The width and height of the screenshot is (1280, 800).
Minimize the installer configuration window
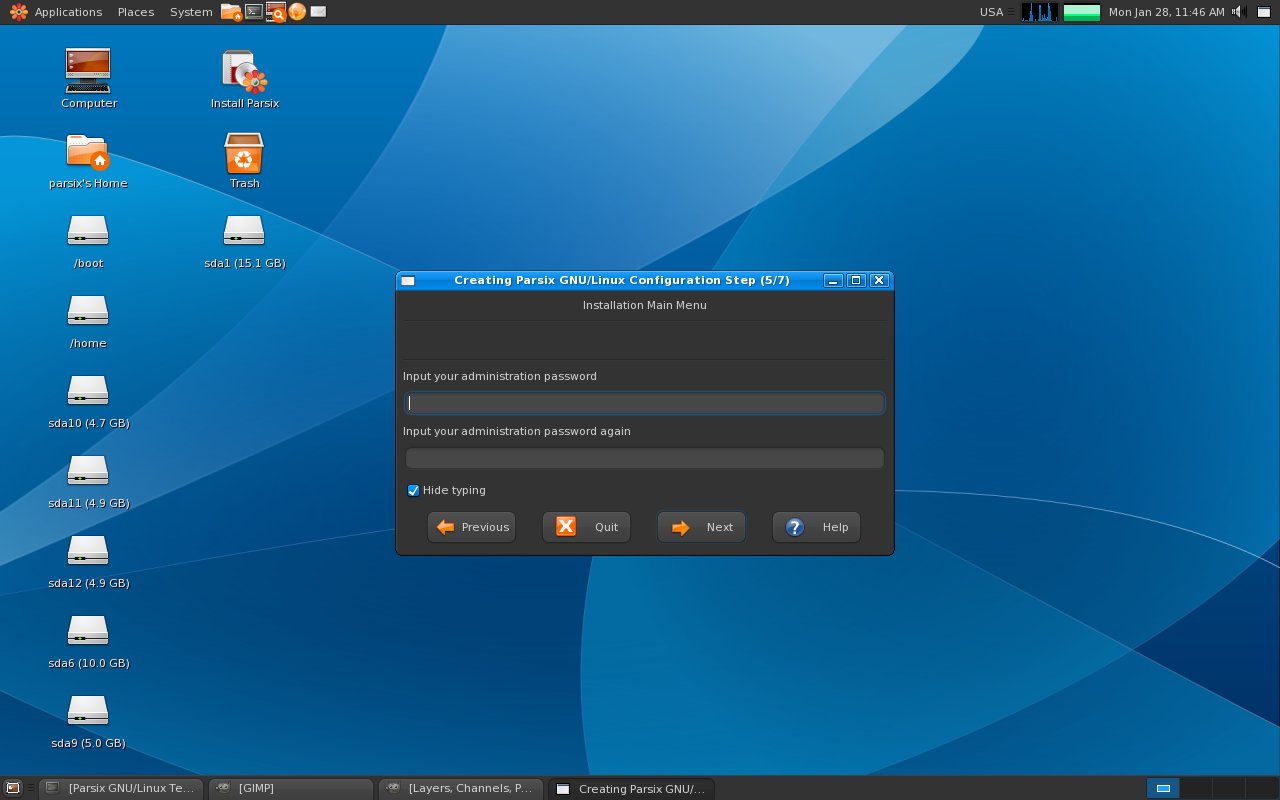pyautogui.click(x=834, y=280)
